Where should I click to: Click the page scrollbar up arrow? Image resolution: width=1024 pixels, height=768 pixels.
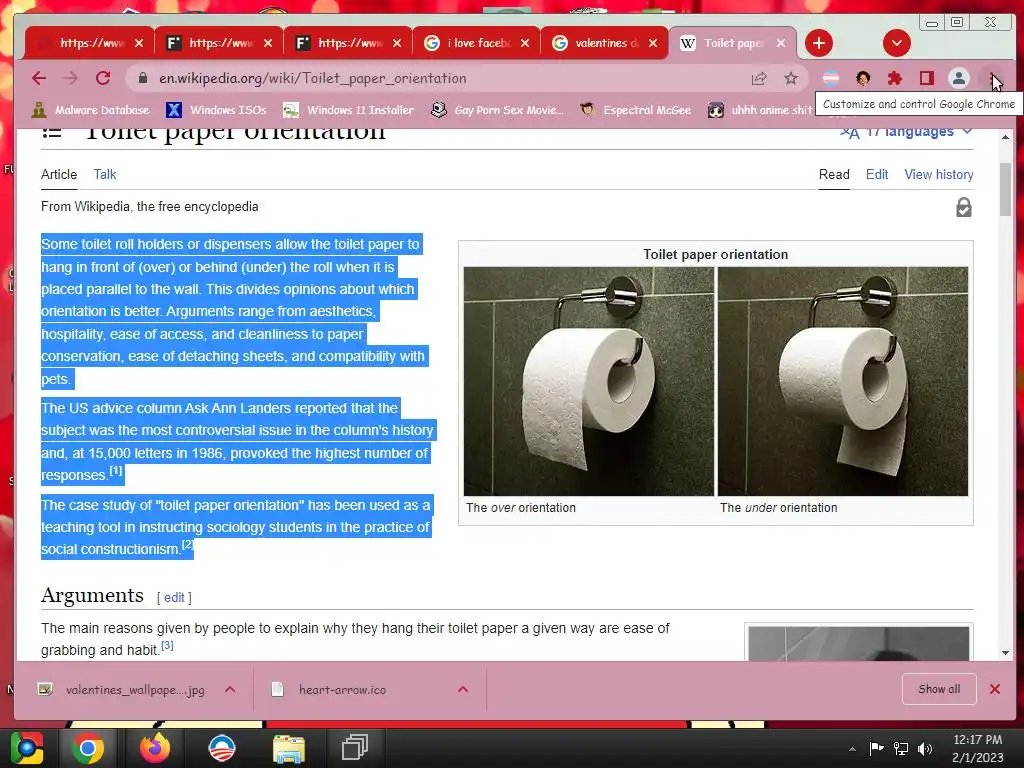[1005, 137]
